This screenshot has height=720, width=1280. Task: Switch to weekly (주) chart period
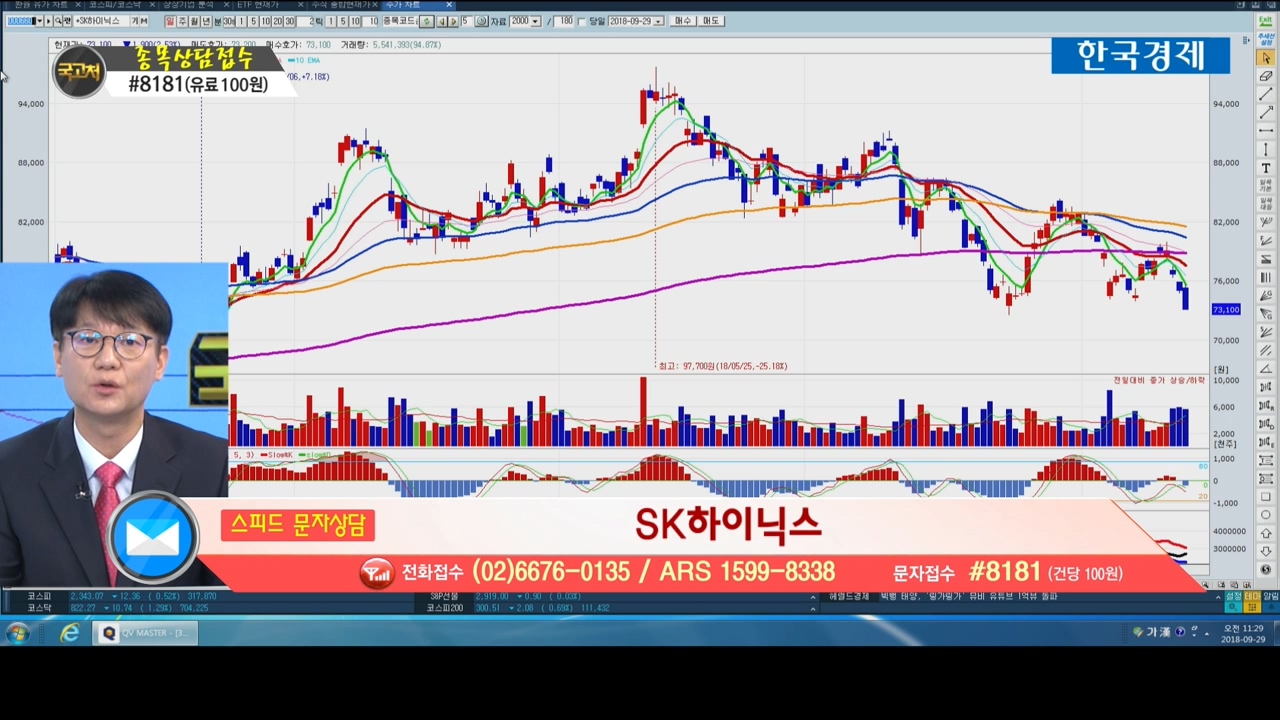(x=182, y=21)
